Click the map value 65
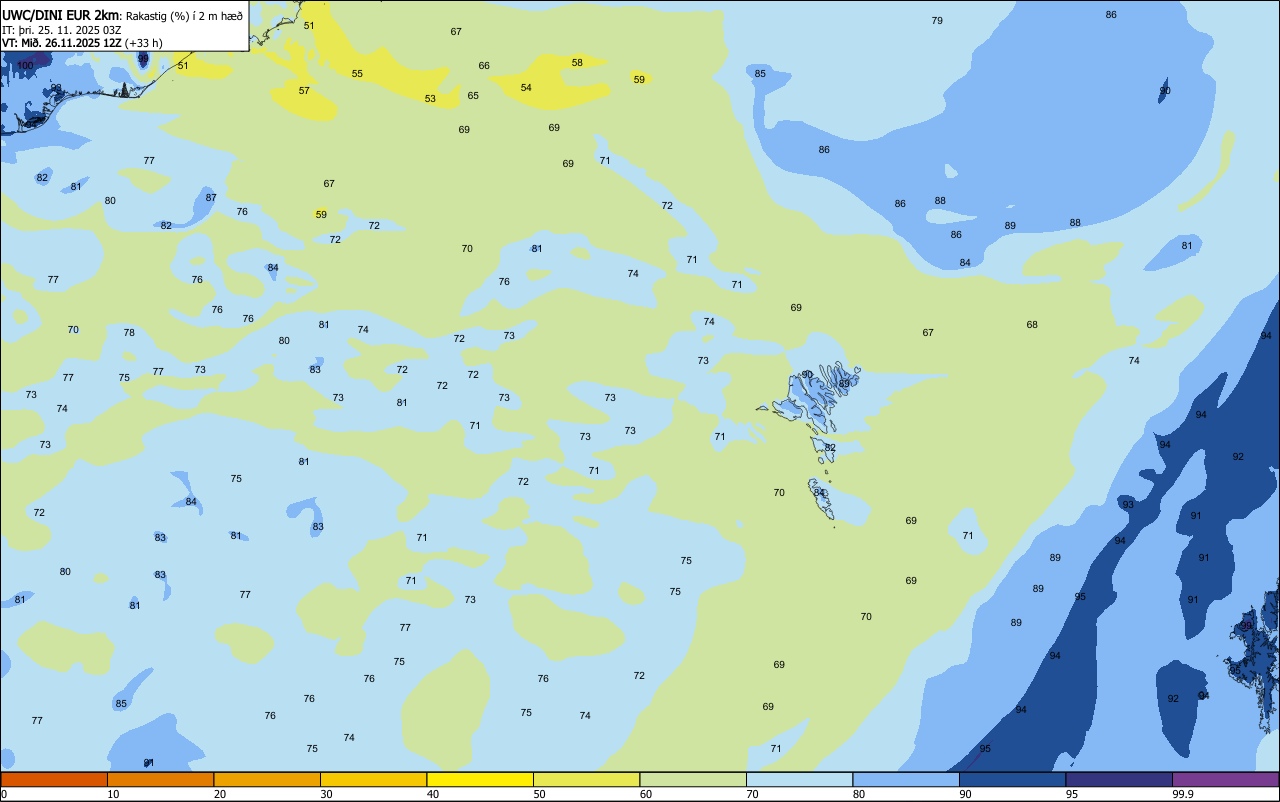The image size is (1280, 802). [x=473, y=96]
